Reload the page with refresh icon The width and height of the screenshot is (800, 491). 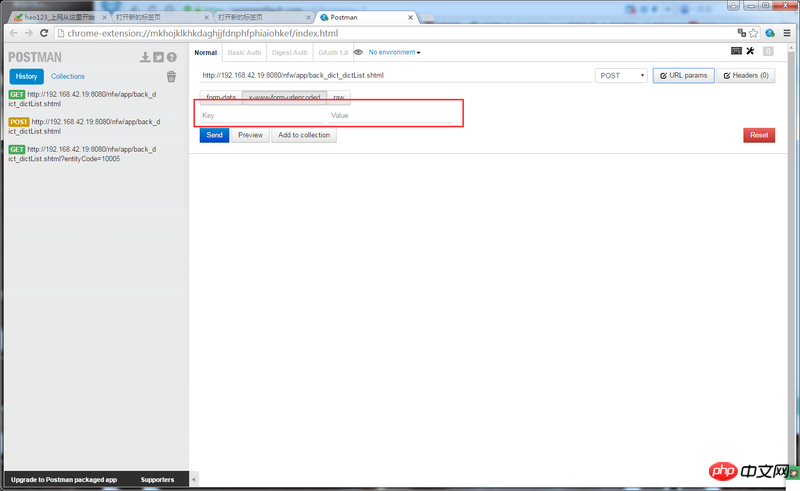pyautogui.click(x=44, y=33)
